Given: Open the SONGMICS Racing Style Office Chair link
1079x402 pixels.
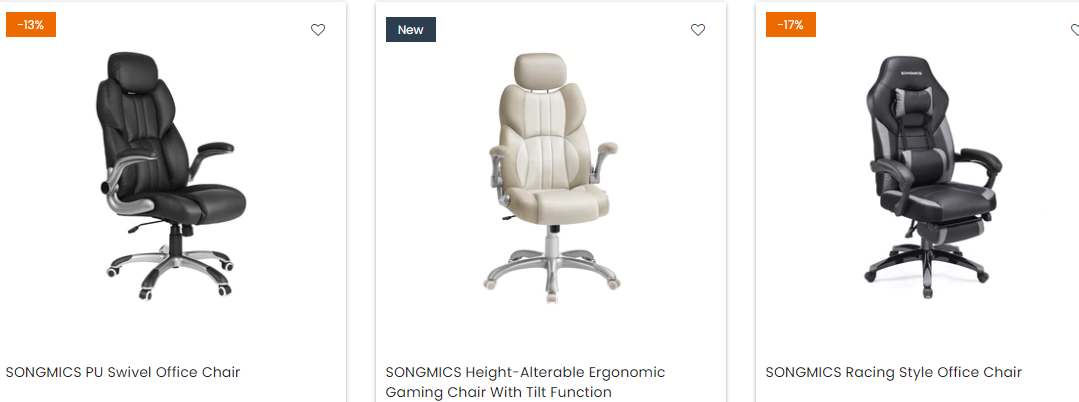Looking at the screenshot, I should 894,372.
